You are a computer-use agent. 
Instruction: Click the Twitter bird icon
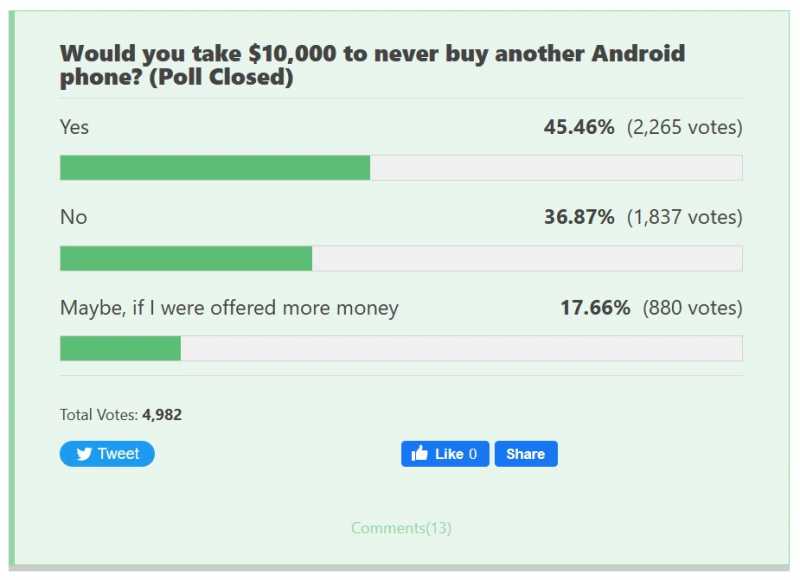click(84, 453)
